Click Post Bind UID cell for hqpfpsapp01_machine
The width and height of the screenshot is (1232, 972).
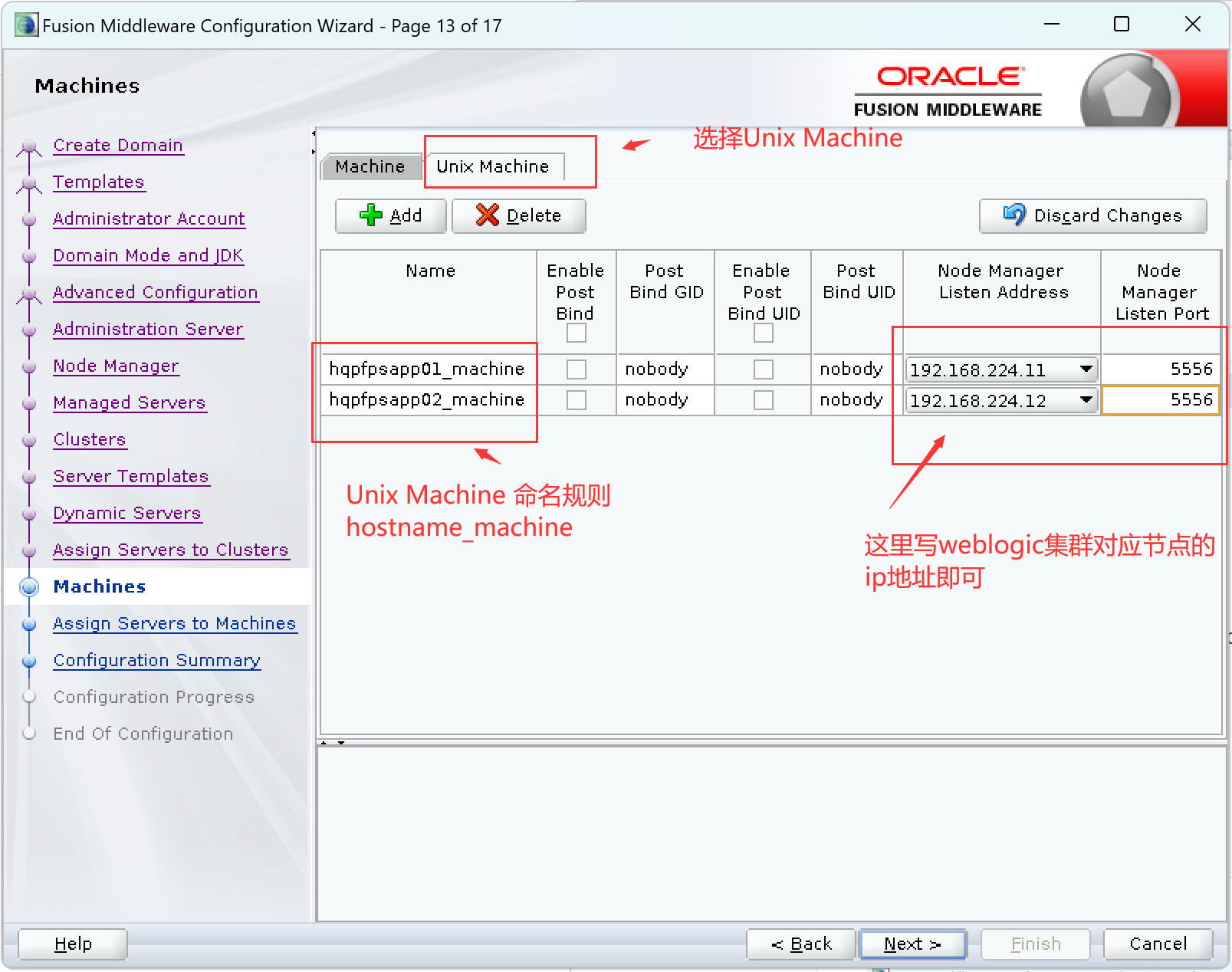click(857, 369)
